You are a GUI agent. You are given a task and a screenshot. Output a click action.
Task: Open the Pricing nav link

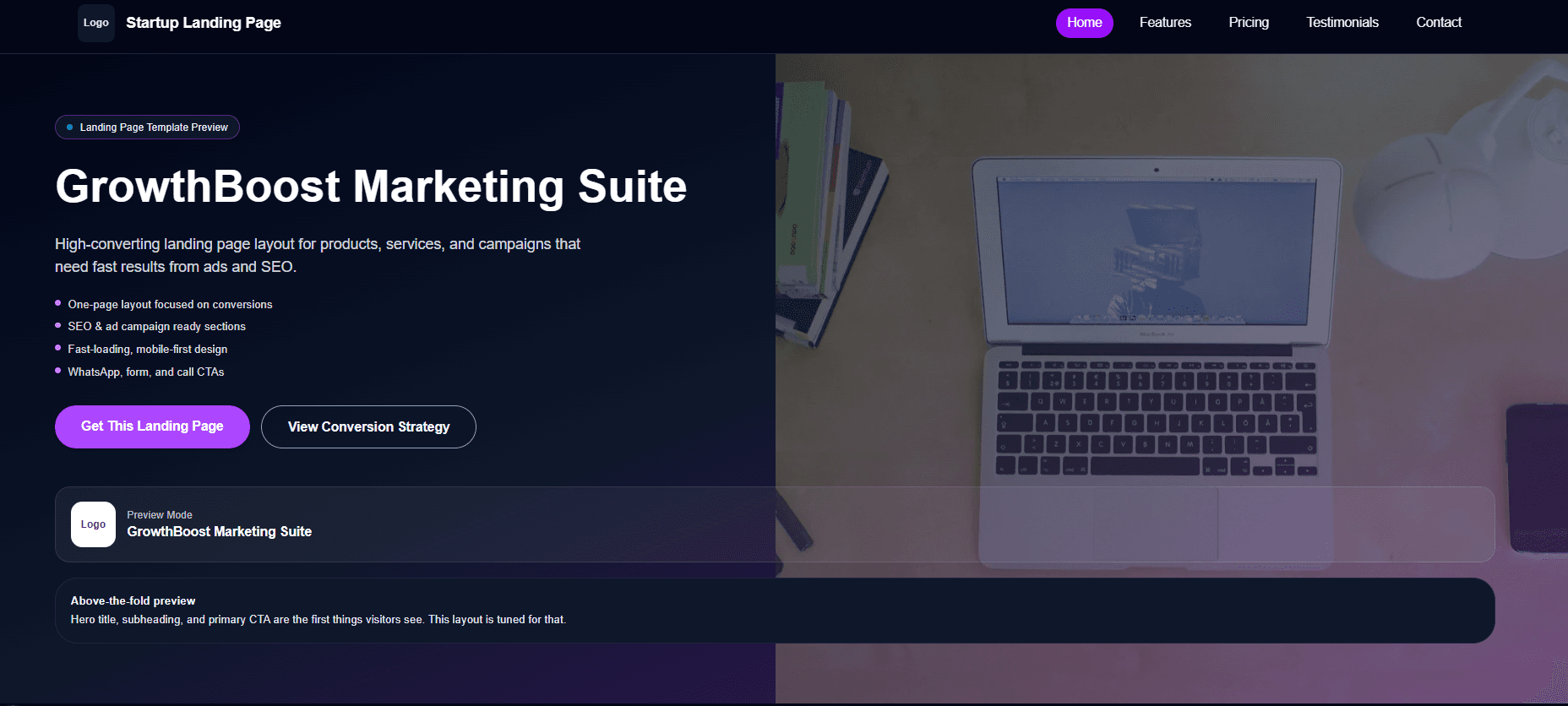(x=1249, y=23)
